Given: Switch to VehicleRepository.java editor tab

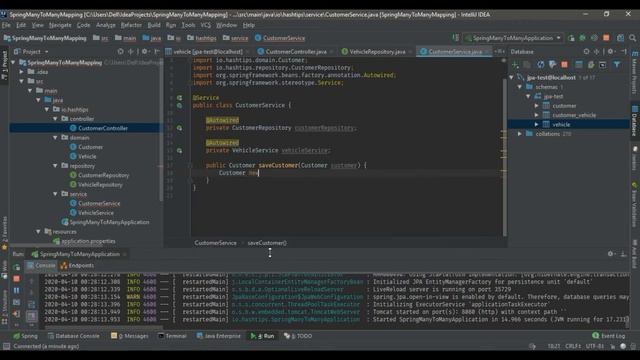Looking at the screenshot, I should 377,52.
